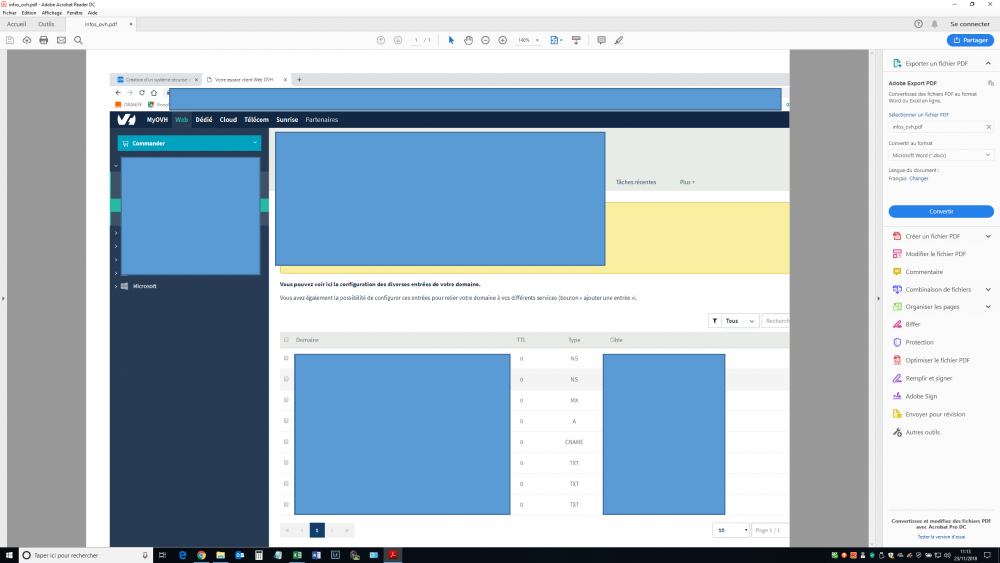This screenshot has height=563, width=1000.
Task: Open search with the magnifying glass icon
Action: (78, 40)
